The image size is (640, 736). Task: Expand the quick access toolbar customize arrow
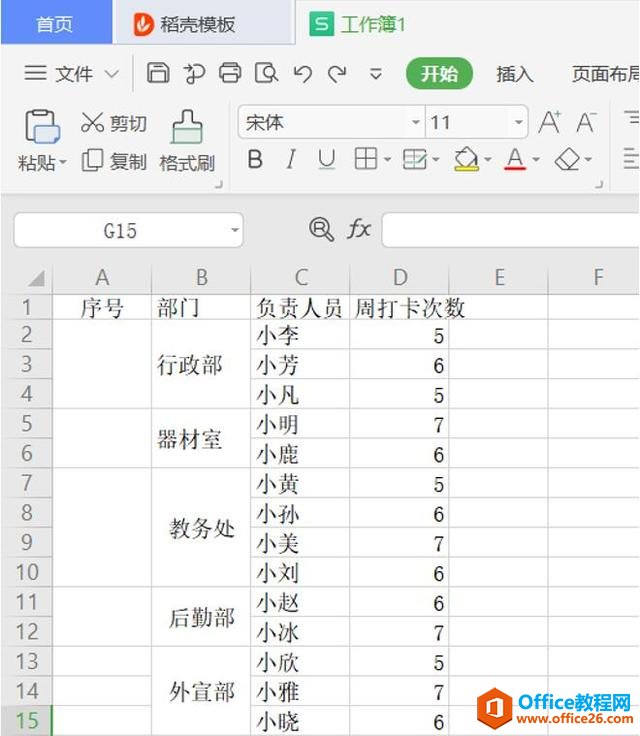coord(376,74)
